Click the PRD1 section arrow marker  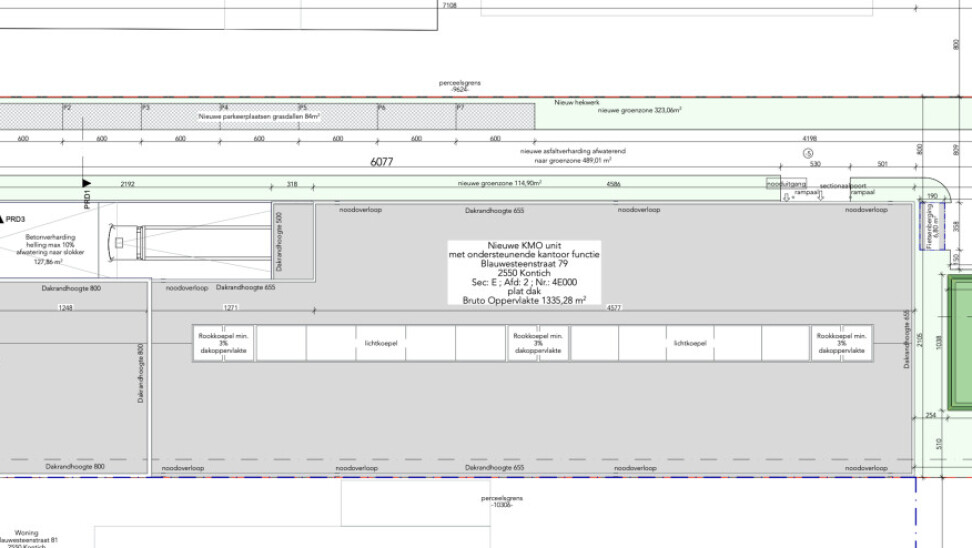tap(88, 183)
